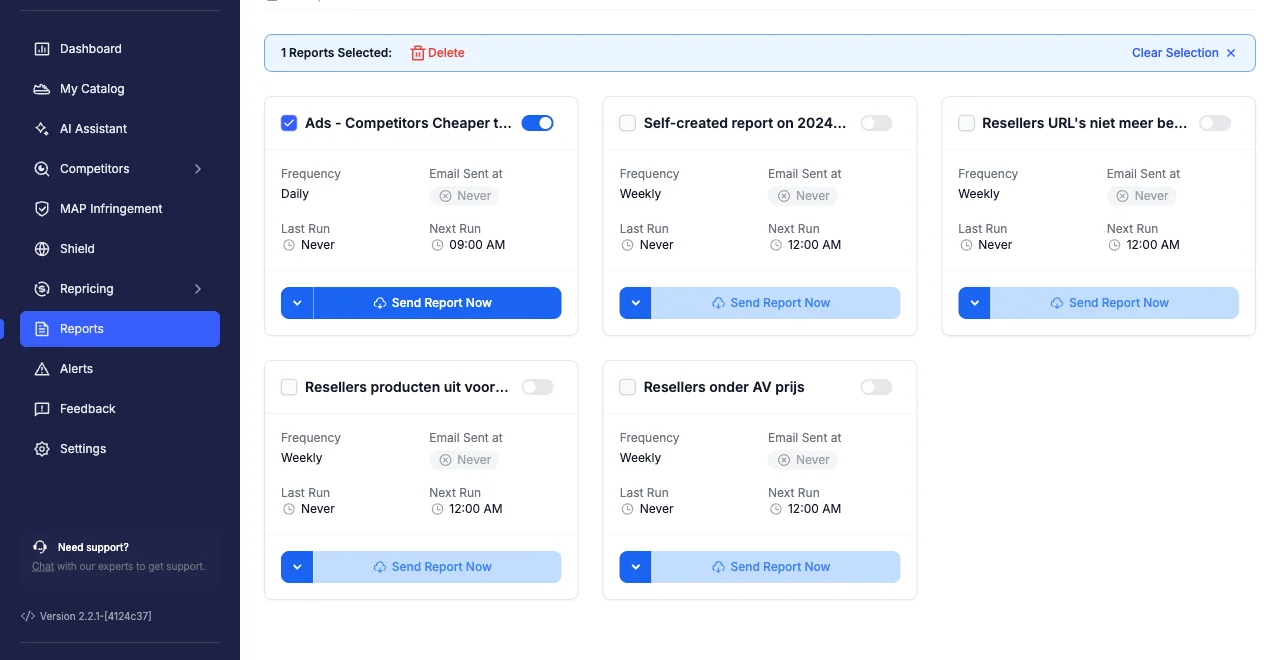Delete the selected report
This screenshot has width=1280, height=660.
(x=438, y=53)
